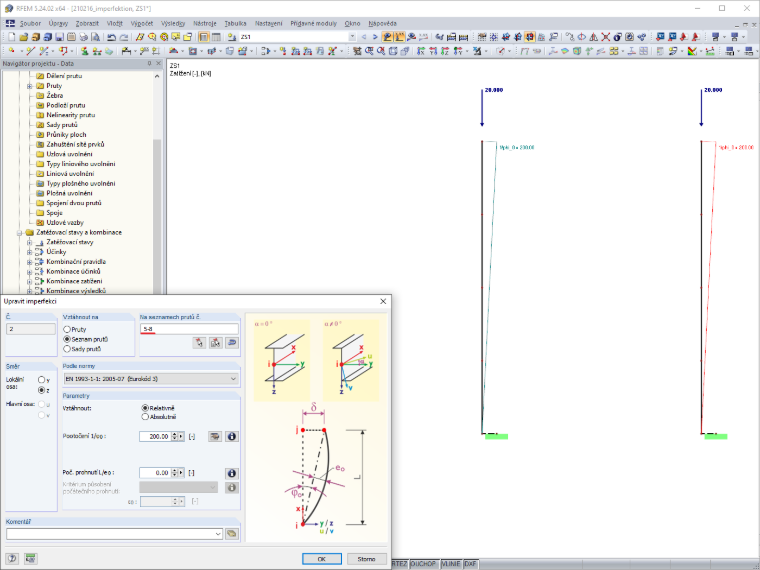Adjust Poč. prohnutí value with spinner arrows
Viewport: 760px width, 570px height.
click(175, 473)
